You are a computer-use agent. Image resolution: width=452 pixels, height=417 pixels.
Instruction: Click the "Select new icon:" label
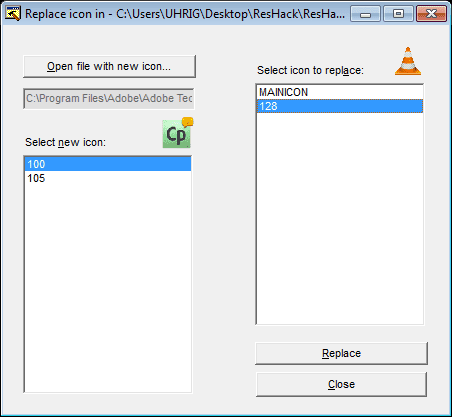click(x=66, y=142)
